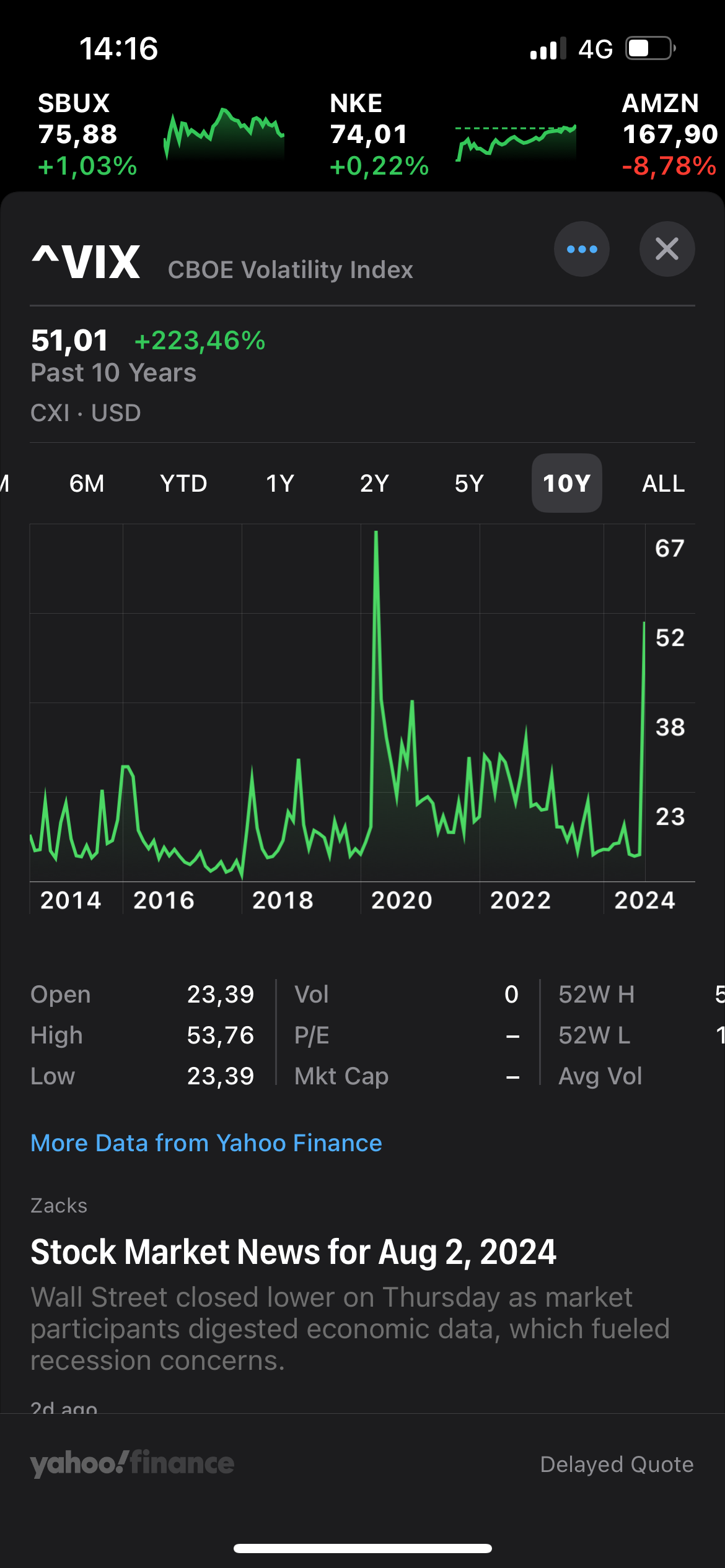Tap the Open value 23,39
Viewport: 725px width, 1568px height.
(221, 994)
